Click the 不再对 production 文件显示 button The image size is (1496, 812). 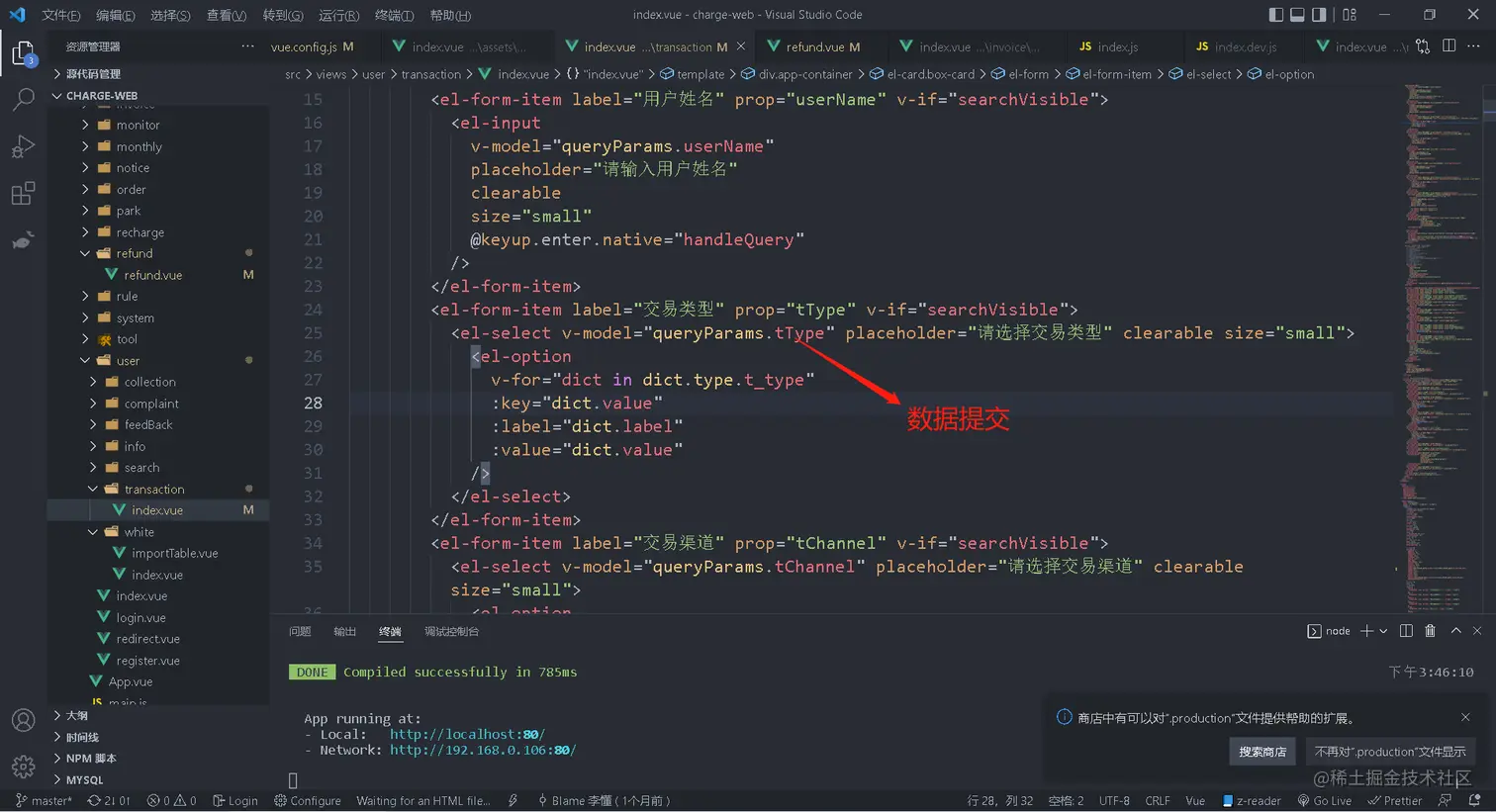click(1390, 752)
